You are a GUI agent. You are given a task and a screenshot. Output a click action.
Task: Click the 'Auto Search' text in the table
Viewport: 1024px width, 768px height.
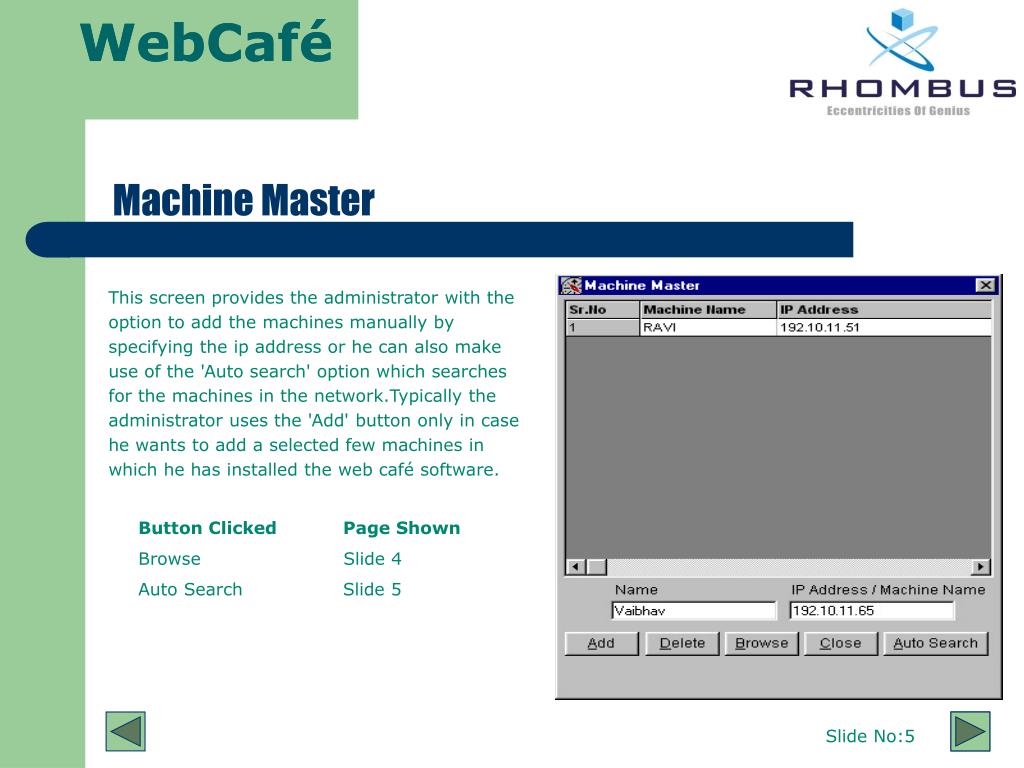[x=190, y=590]
